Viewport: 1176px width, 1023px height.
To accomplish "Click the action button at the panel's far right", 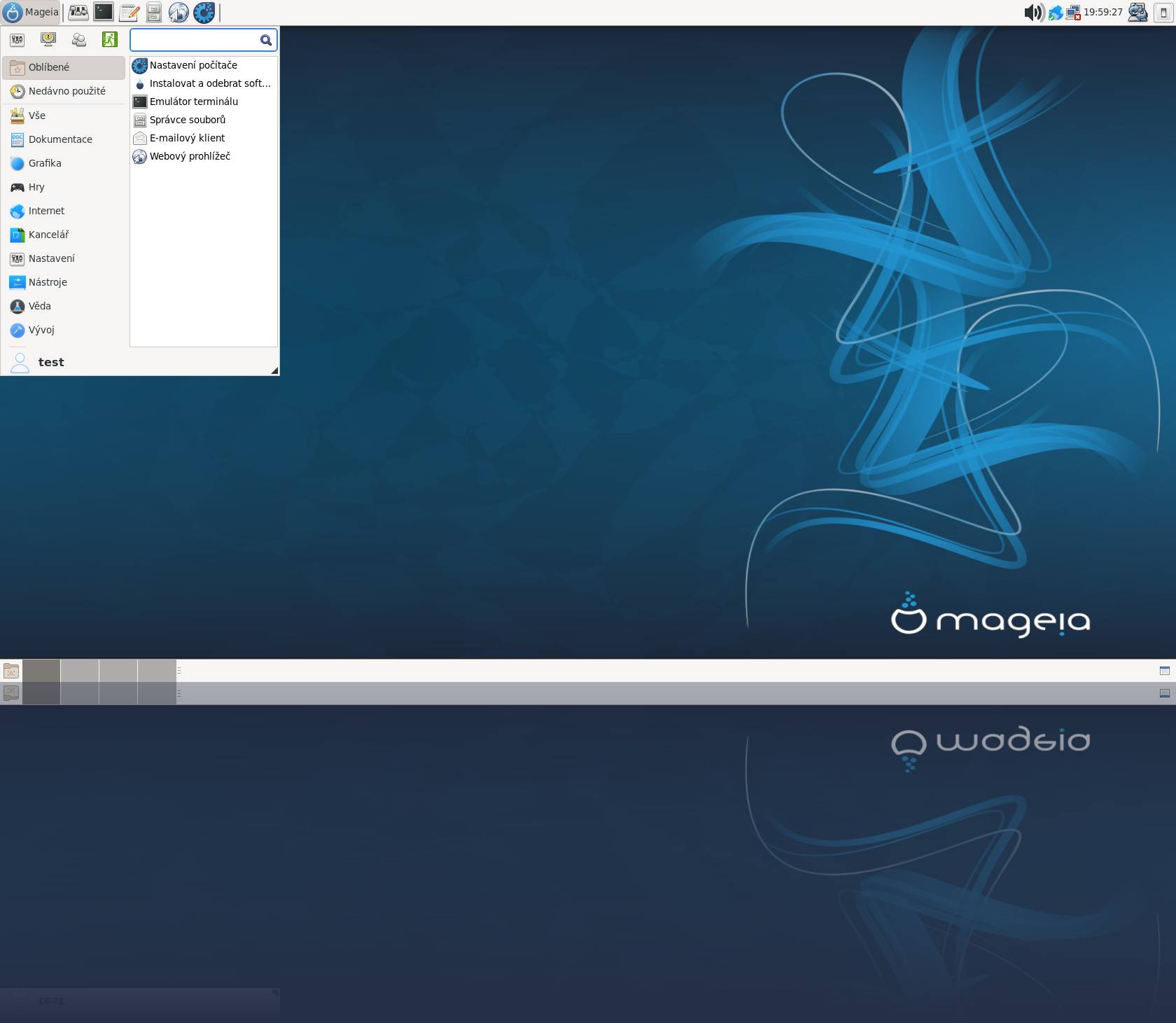I will coord(1163,12).
